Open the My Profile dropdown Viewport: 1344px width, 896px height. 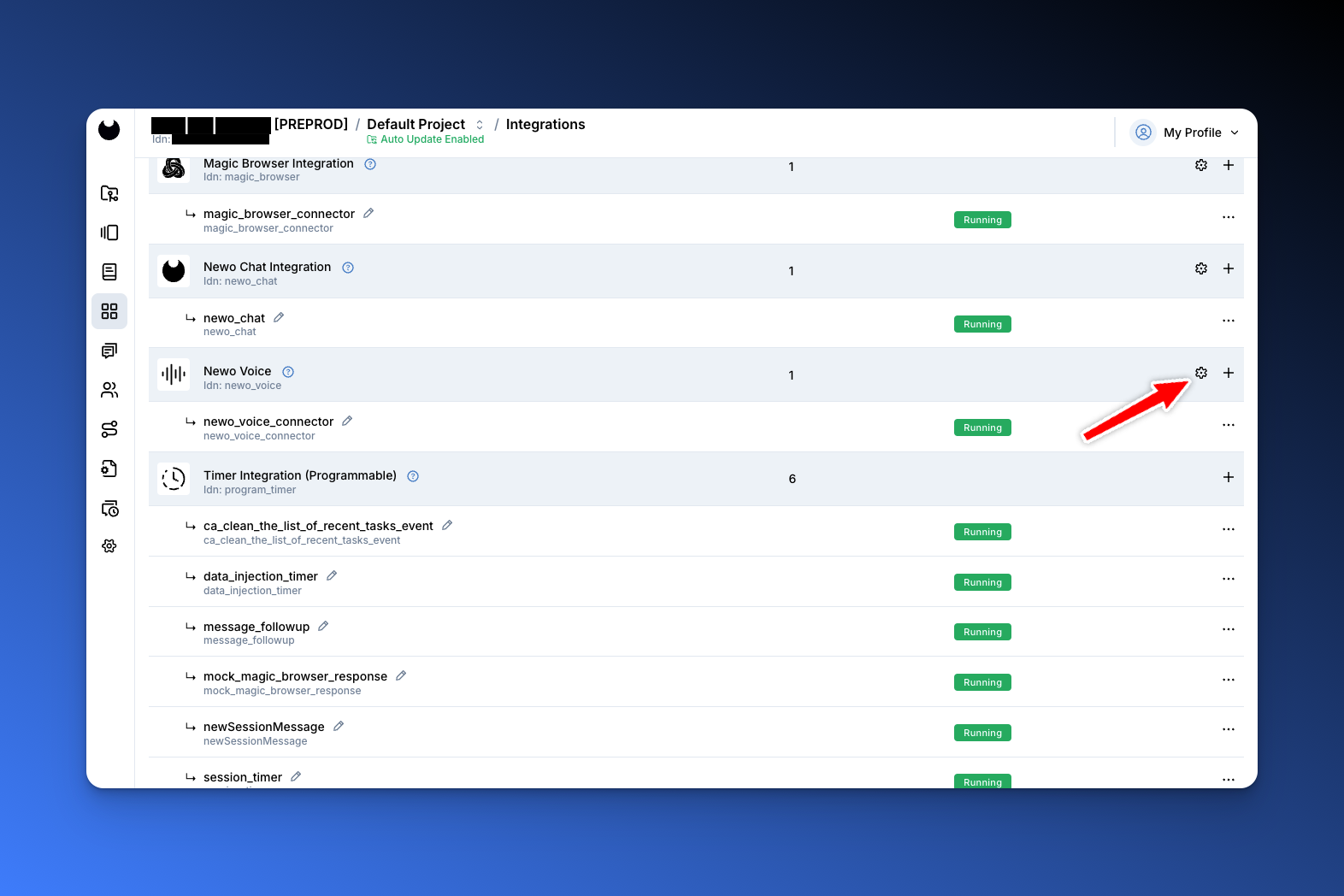click(1186, 133)
